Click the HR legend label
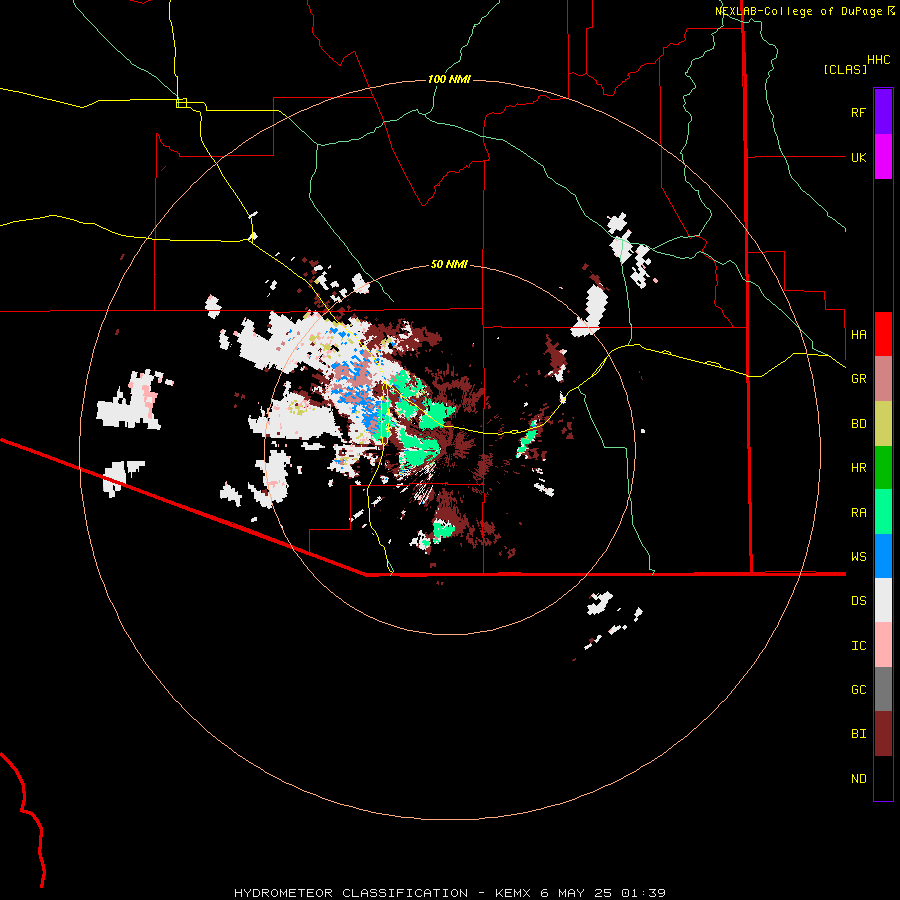 tap(858, 468)
